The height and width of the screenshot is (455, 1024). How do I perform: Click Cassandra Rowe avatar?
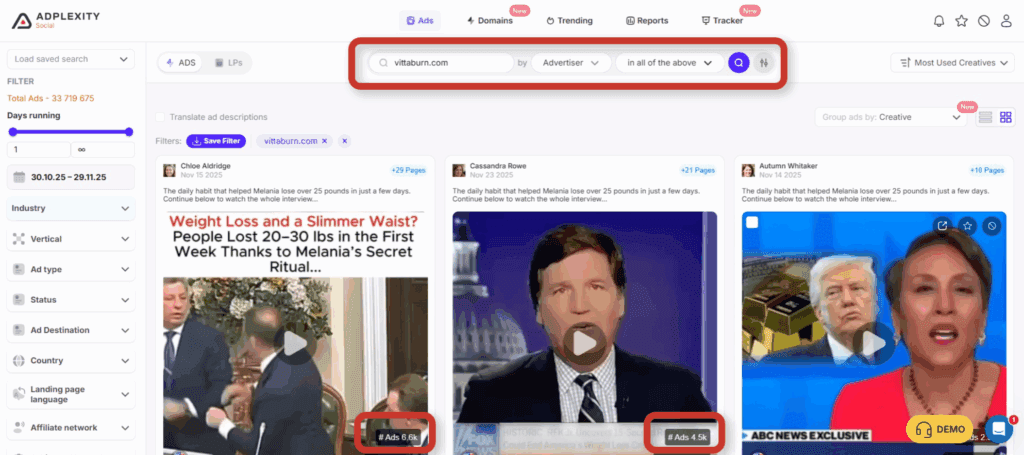tap(458, 170)
